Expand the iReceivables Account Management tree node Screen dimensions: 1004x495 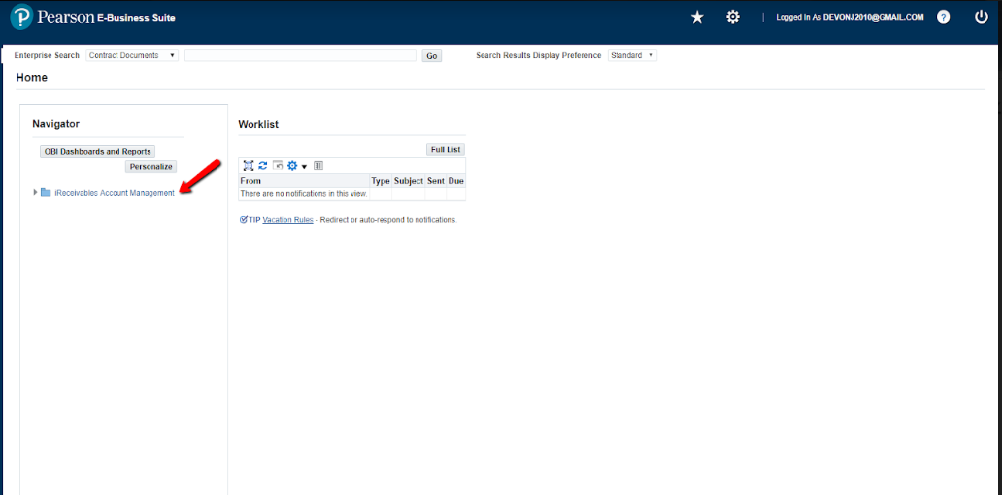35,192
